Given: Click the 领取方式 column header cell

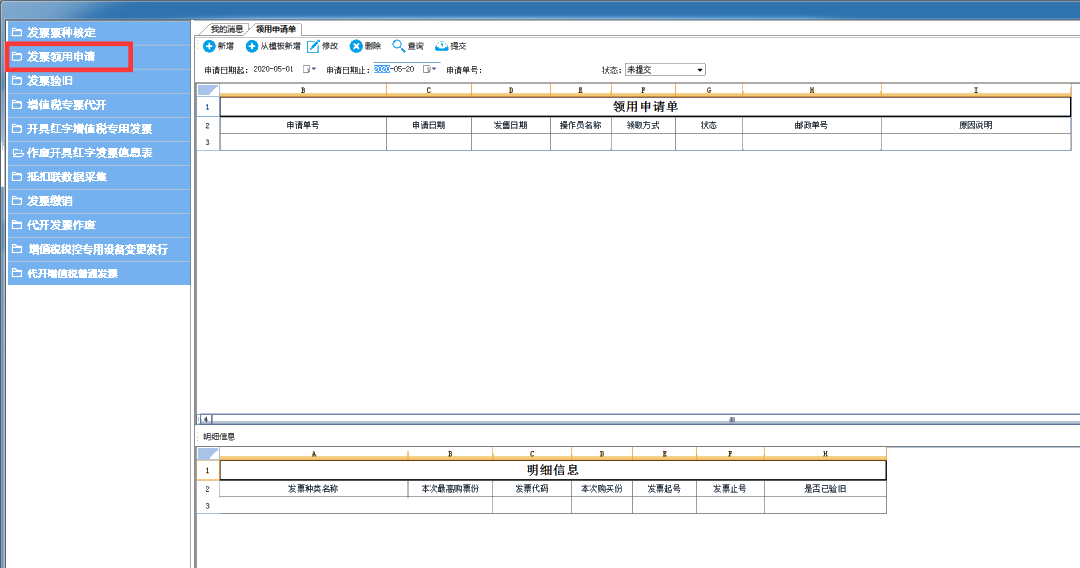Looking at the screenshot, I should 643,125.
